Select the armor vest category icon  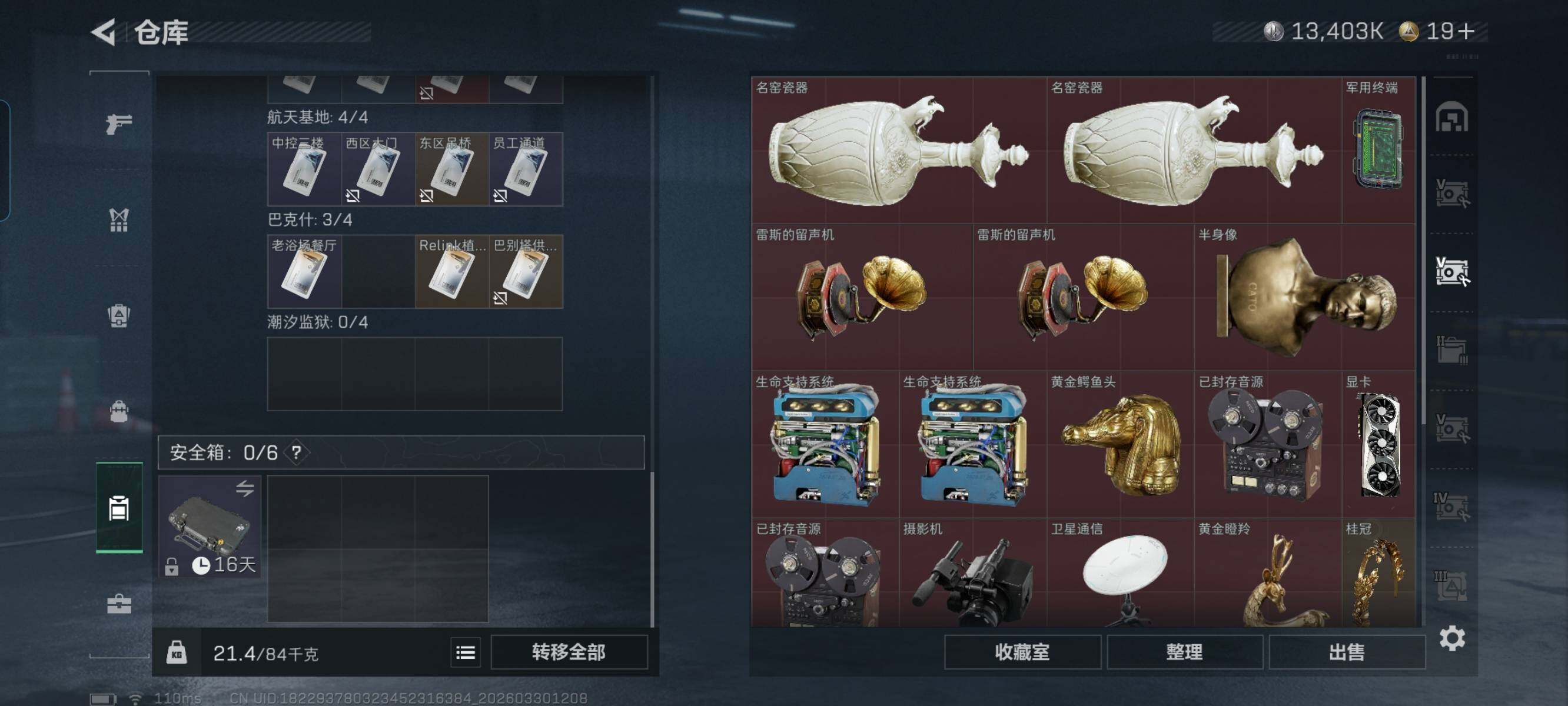click(119, 219)
